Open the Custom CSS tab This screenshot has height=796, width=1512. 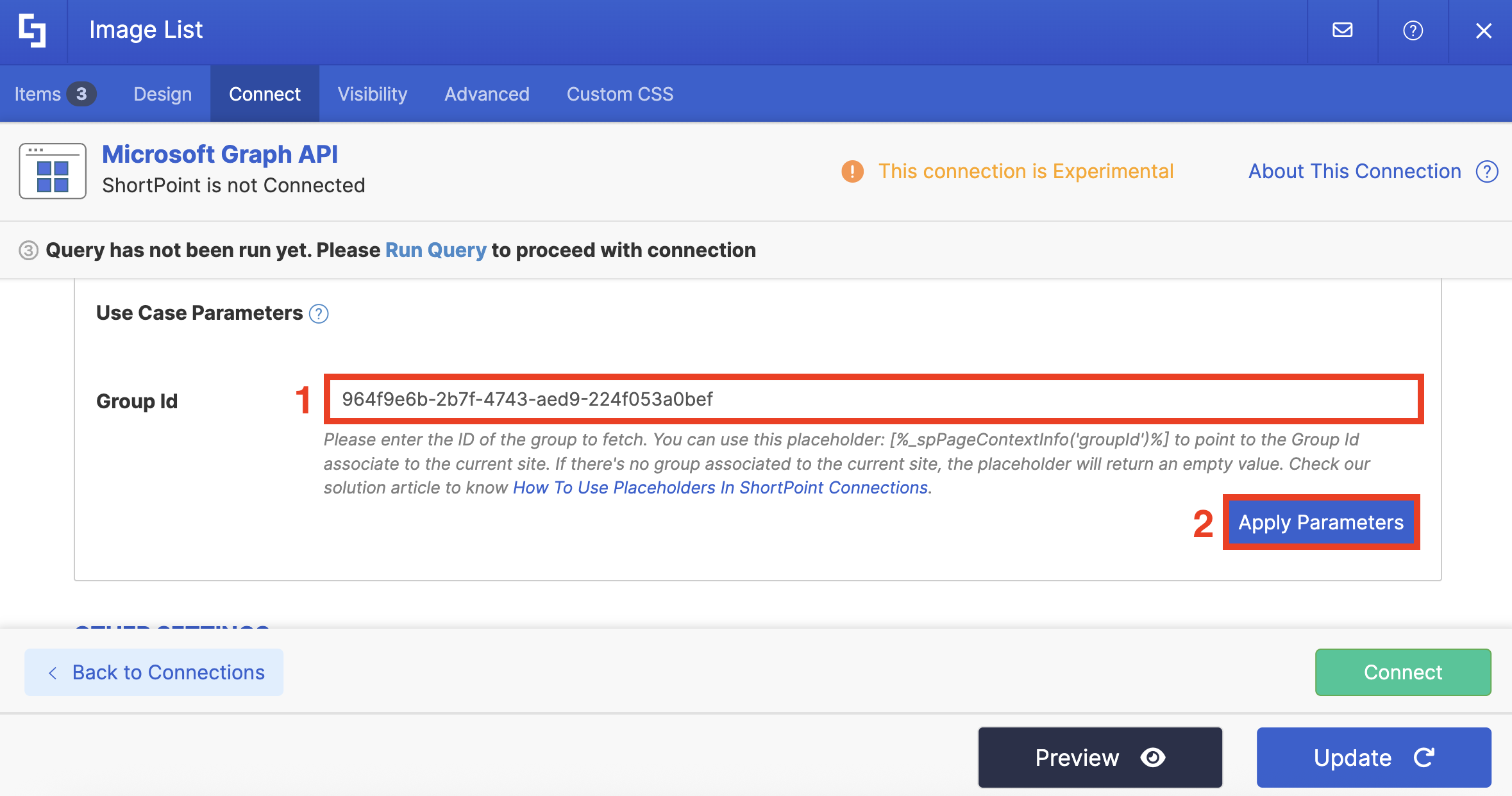pos(619,94)
